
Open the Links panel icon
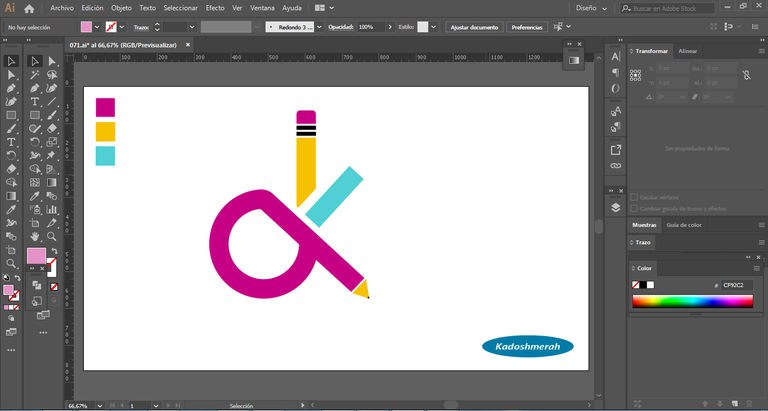pyautogui.click(x=616, y=166)
